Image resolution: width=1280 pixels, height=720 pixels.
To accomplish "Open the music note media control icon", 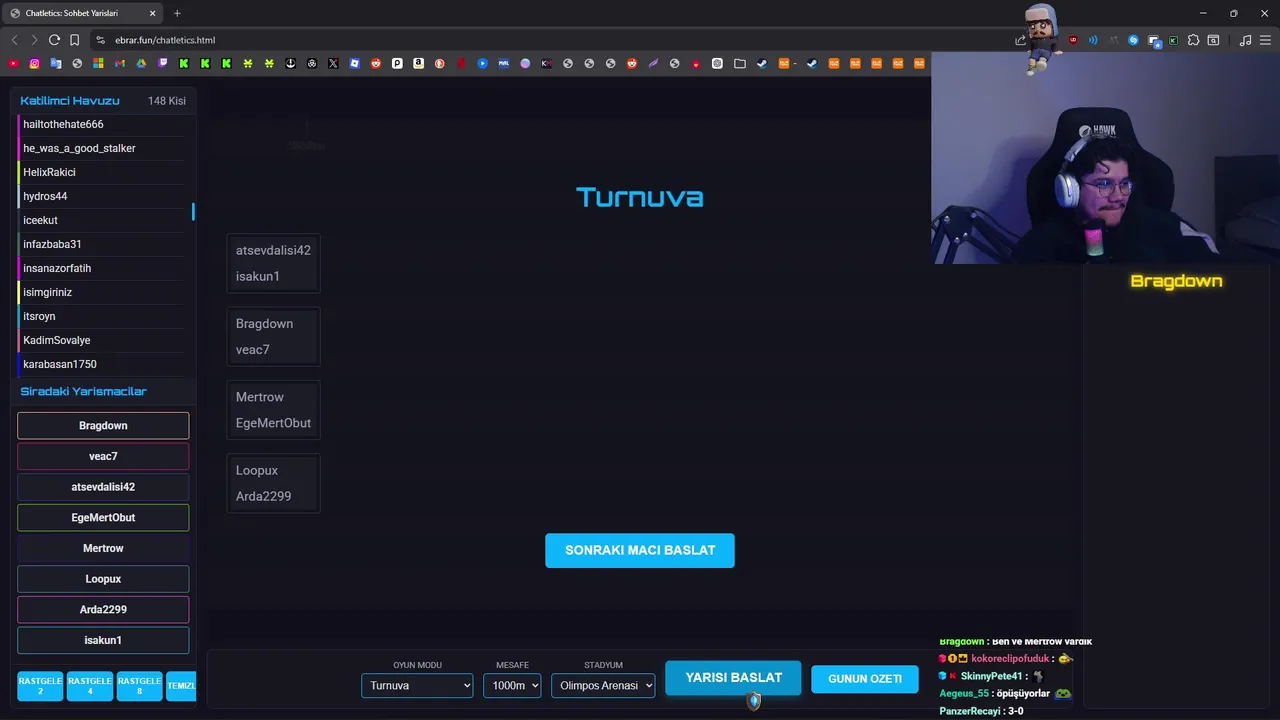I will pyautogui.click(x=1245, y=40).
